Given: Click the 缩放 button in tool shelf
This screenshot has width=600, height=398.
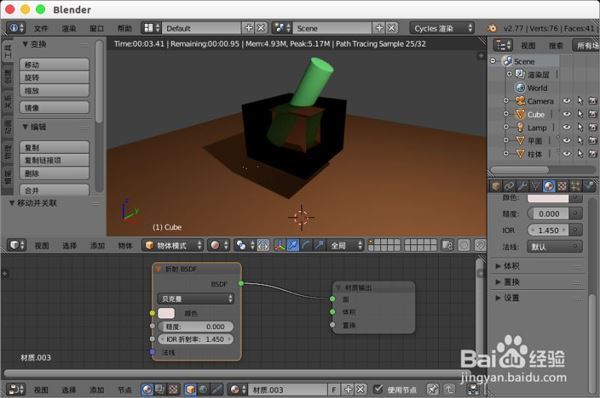Looking at the screenshot, I should pos(54,90).
